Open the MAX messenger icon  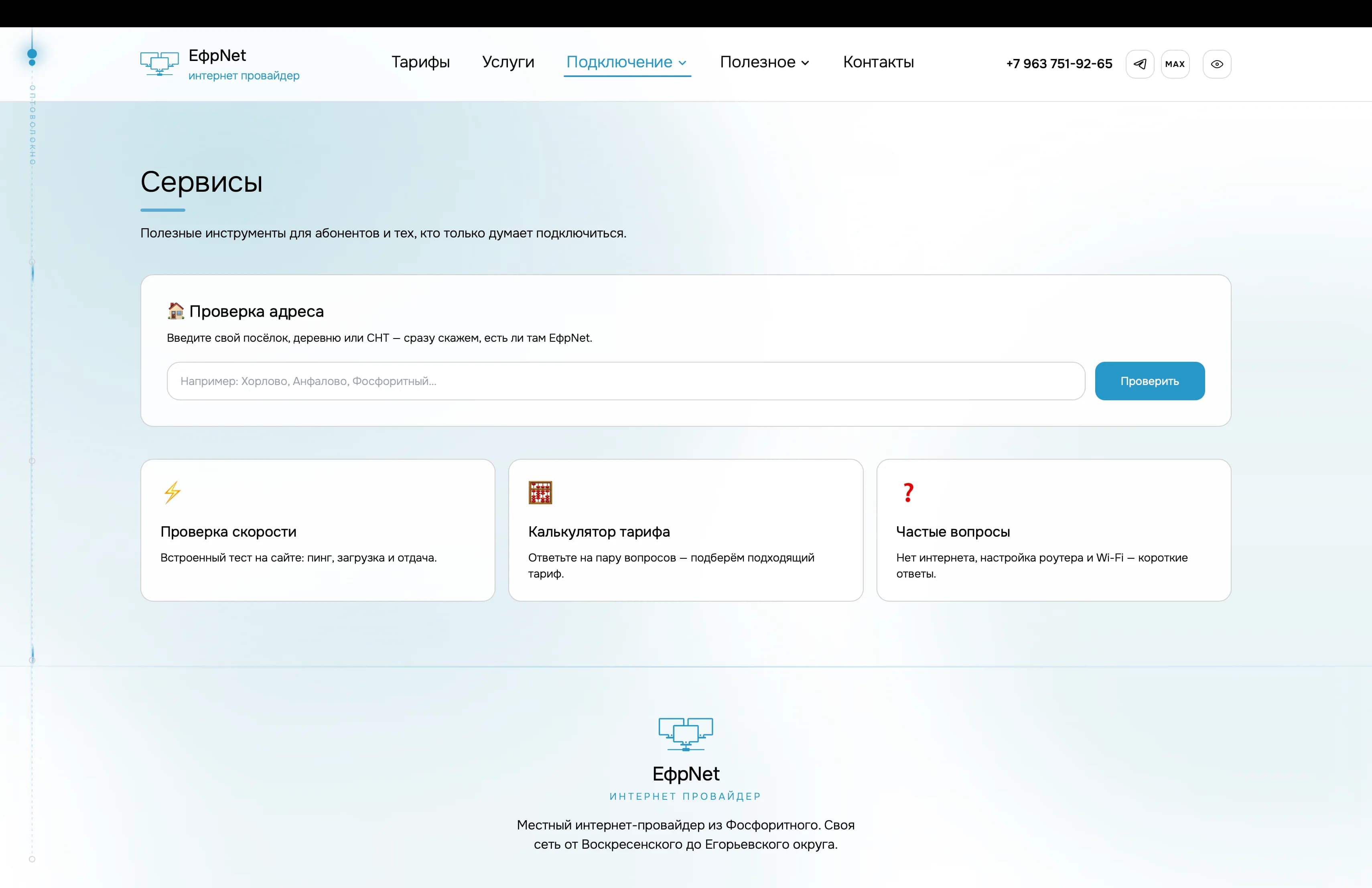point(1175,64)
